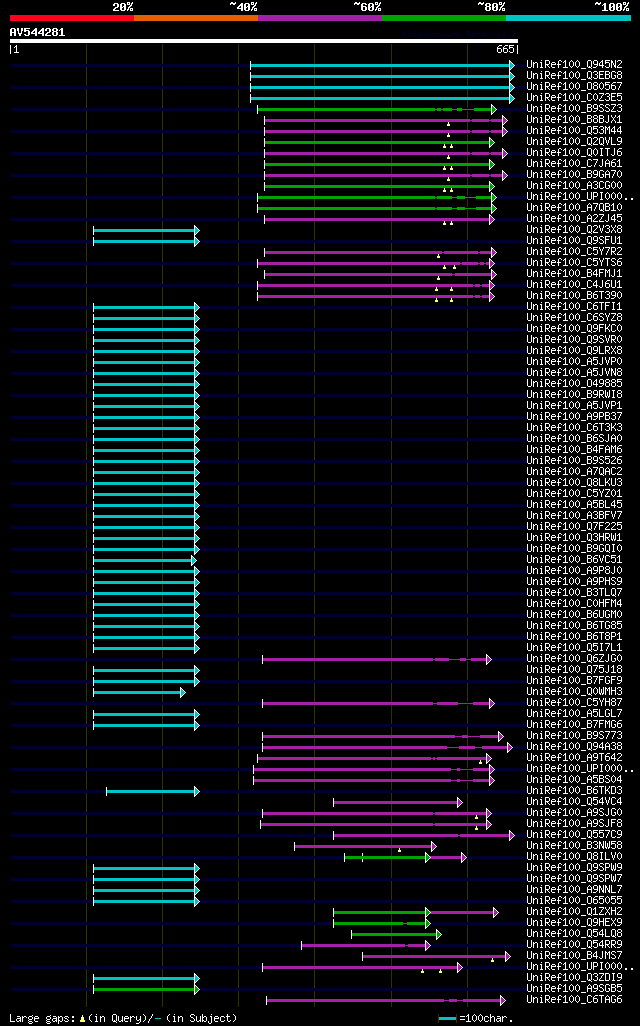Open the UniRef100_Q6ZJG0 hit label

tap(575, 658)
